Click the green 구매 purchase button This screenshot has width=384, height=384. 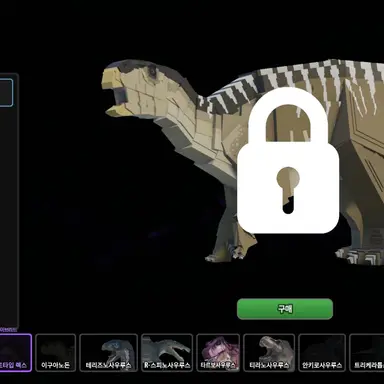(285, 309)
